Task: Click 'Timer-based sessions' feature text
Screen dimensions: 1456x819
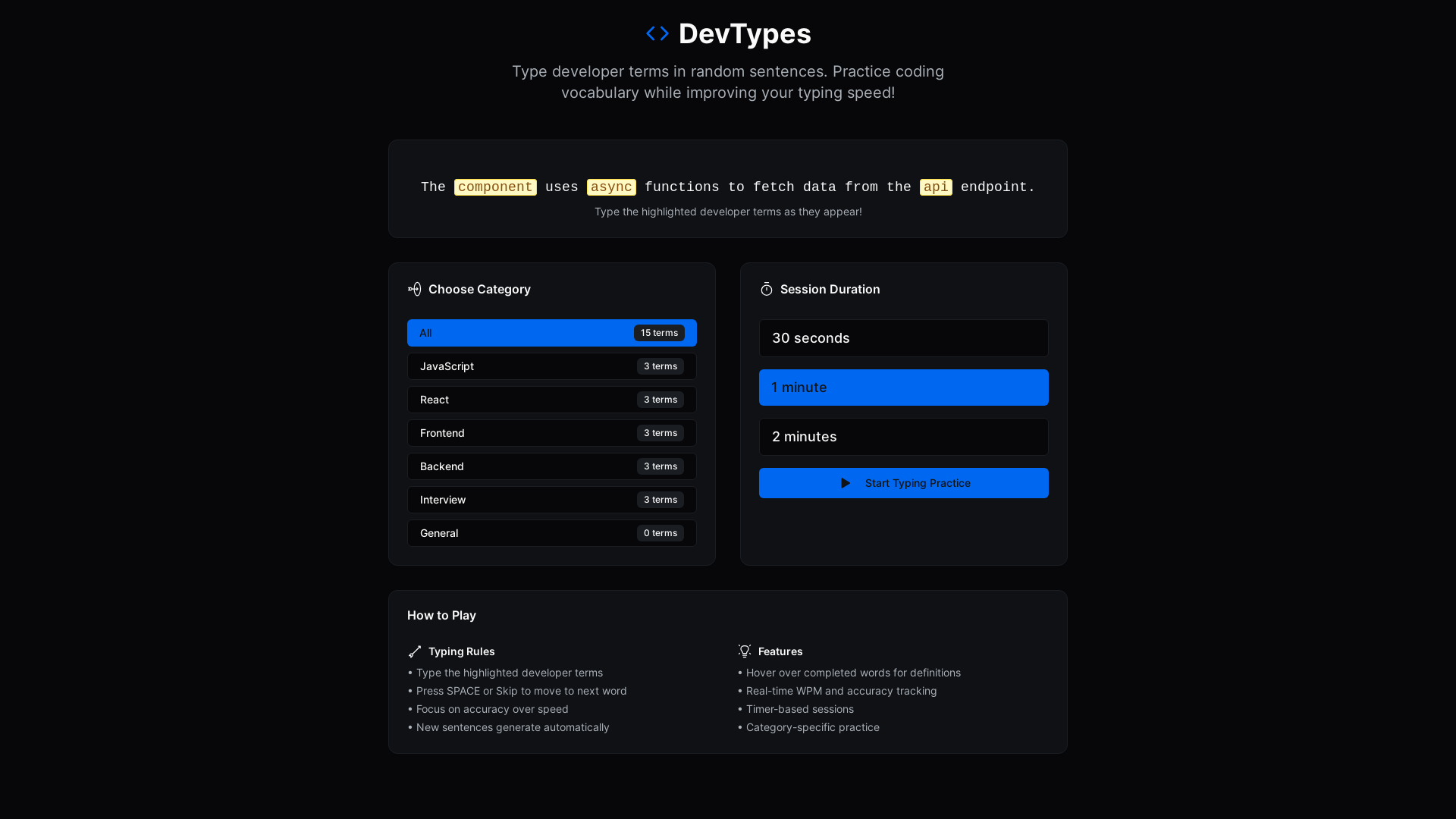Action: (795, 709)
